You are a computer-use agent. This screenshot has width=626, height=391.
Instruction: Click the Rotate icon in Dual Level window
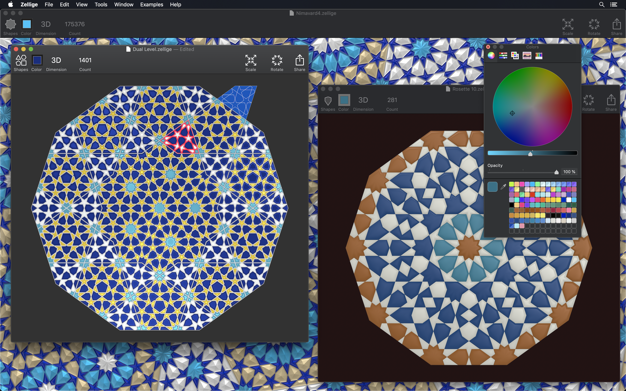point(277,60)
